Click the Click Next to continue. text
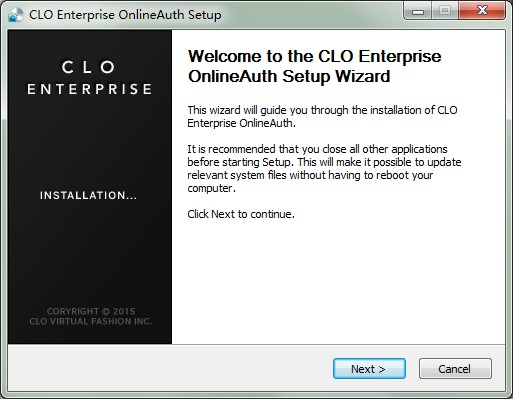This screenshot has width=513, height=399. 241,214
